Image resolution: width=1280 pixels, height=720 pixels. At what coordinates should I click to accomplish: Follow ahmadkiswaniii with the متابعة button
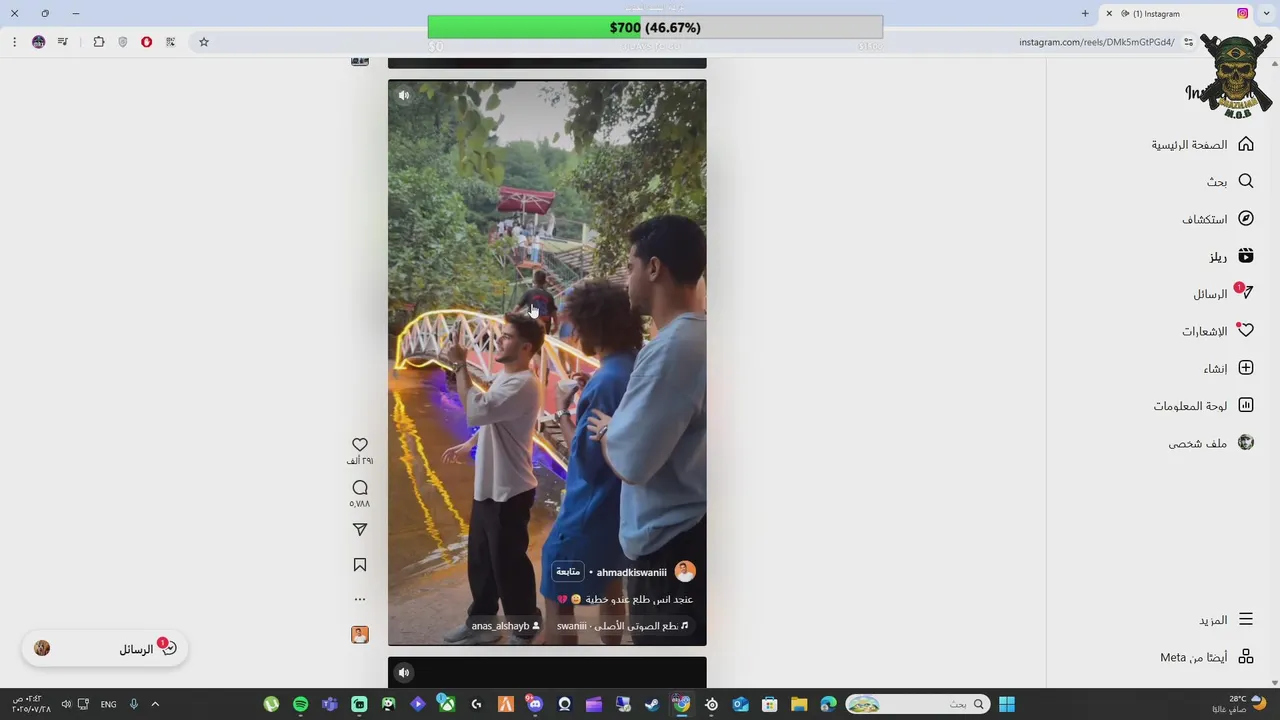point(568,572)
